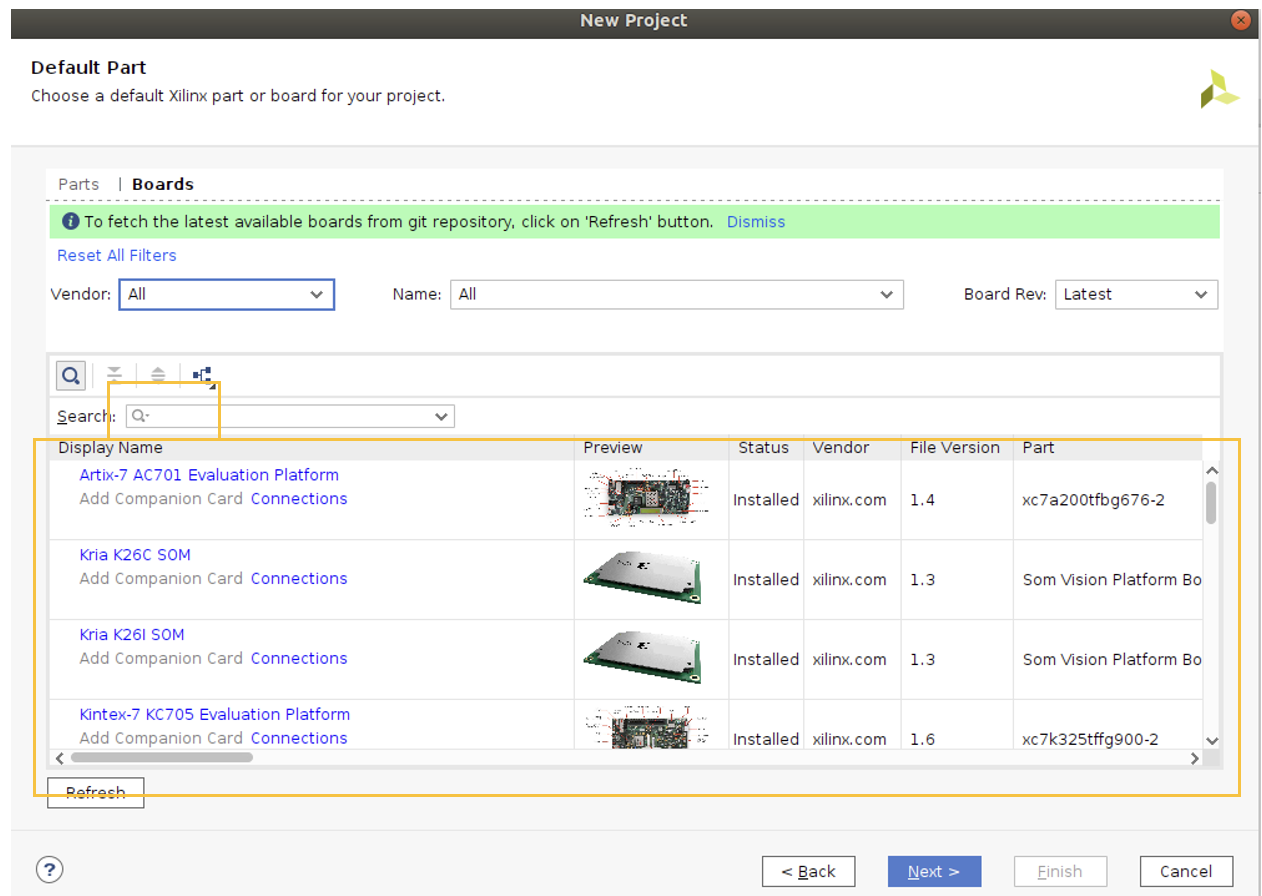Close the New Project dialog window

[1241, 20]
